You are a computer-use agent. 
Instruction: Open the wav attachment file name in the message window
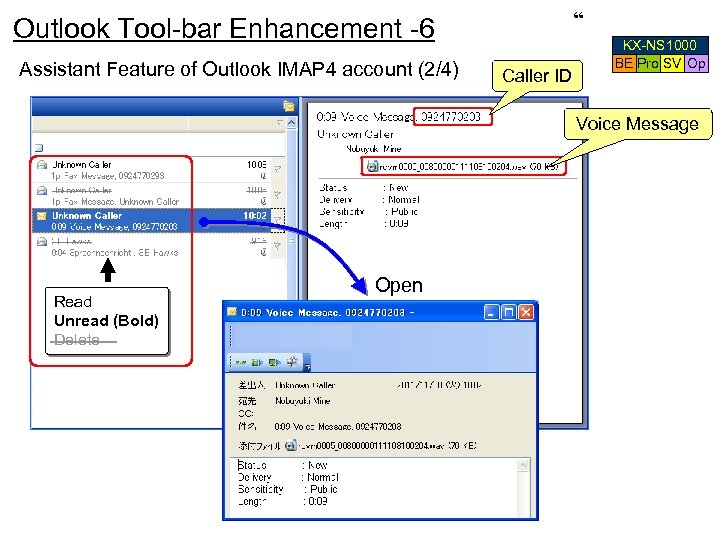(387, 445)
